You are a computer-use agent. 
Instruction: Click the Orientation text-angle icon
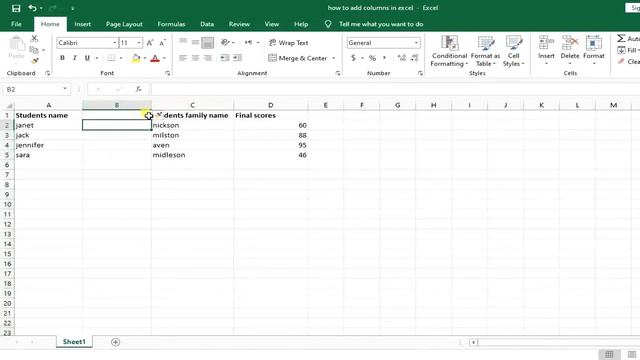coord(225,42)
